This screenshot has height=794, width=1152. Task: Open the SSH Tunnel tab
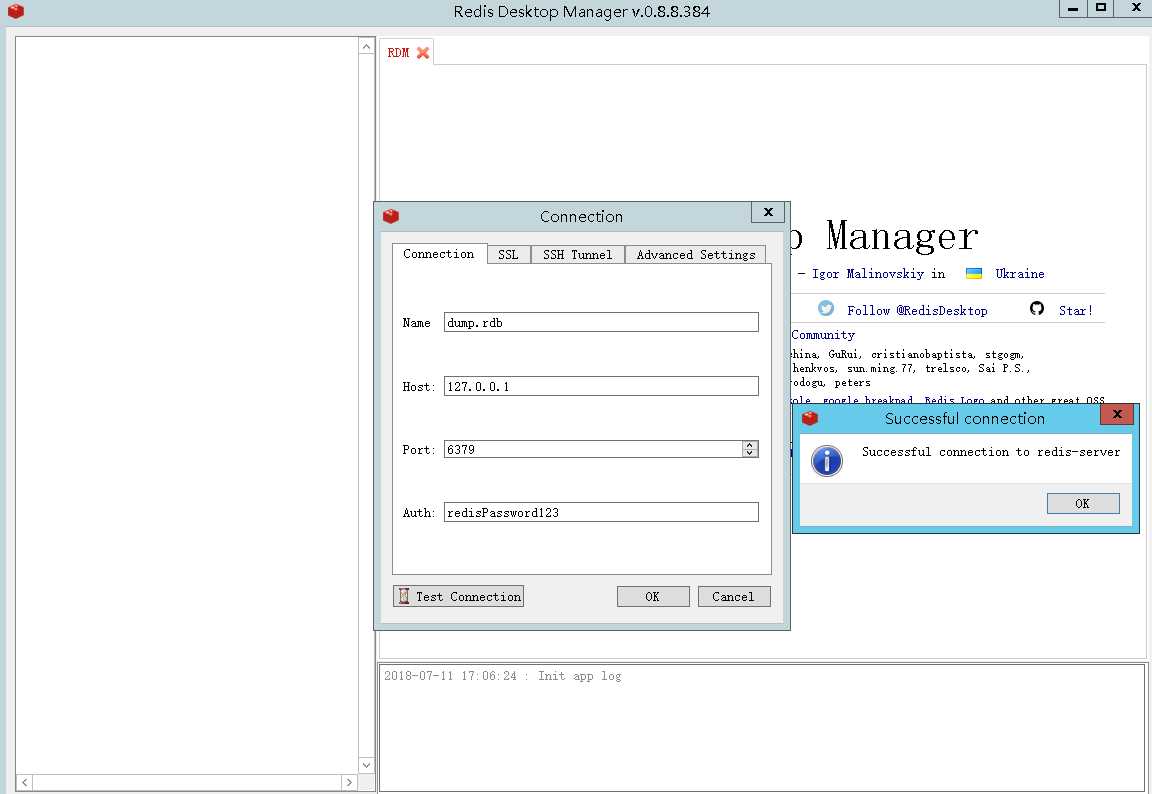(577, 254)
